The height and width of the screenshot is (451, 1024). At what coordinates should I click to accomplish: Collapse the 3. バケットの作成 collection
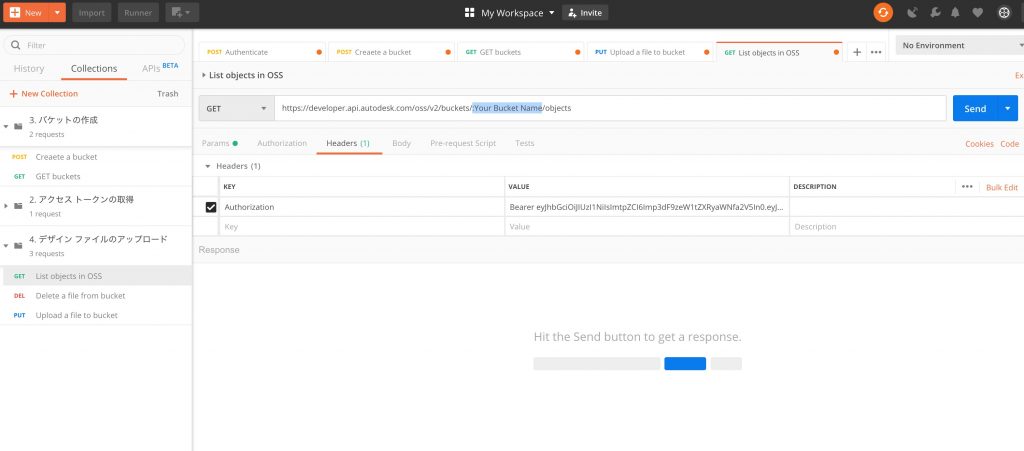click(6, 126)
